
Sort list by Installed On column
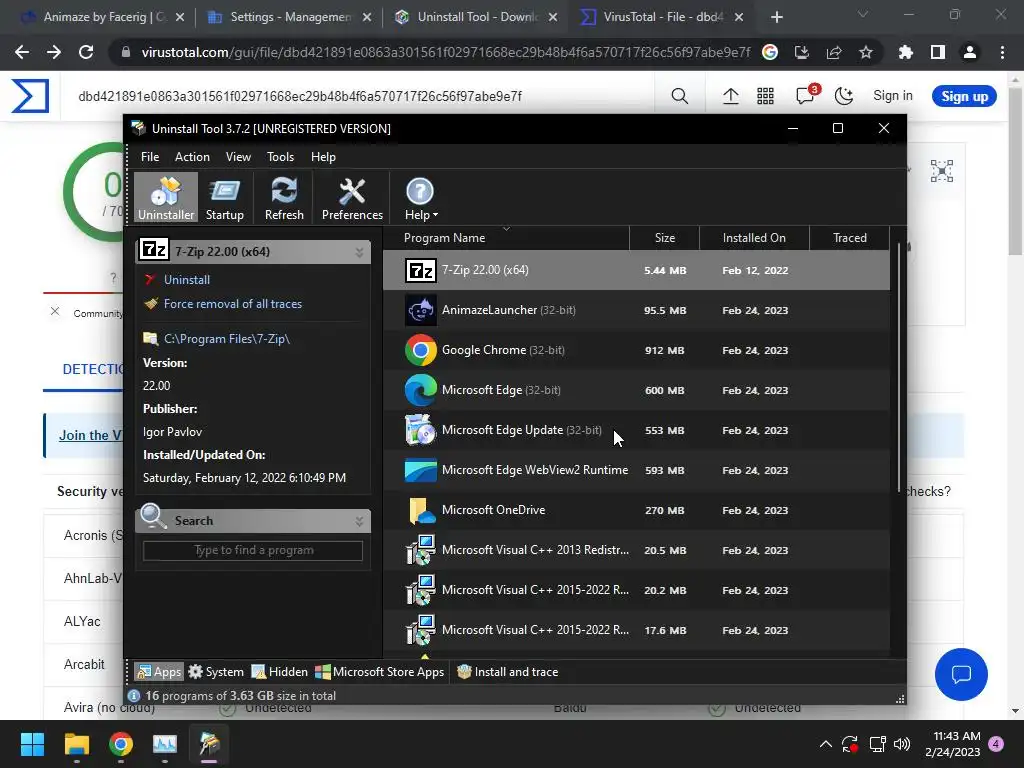(754, 238)
